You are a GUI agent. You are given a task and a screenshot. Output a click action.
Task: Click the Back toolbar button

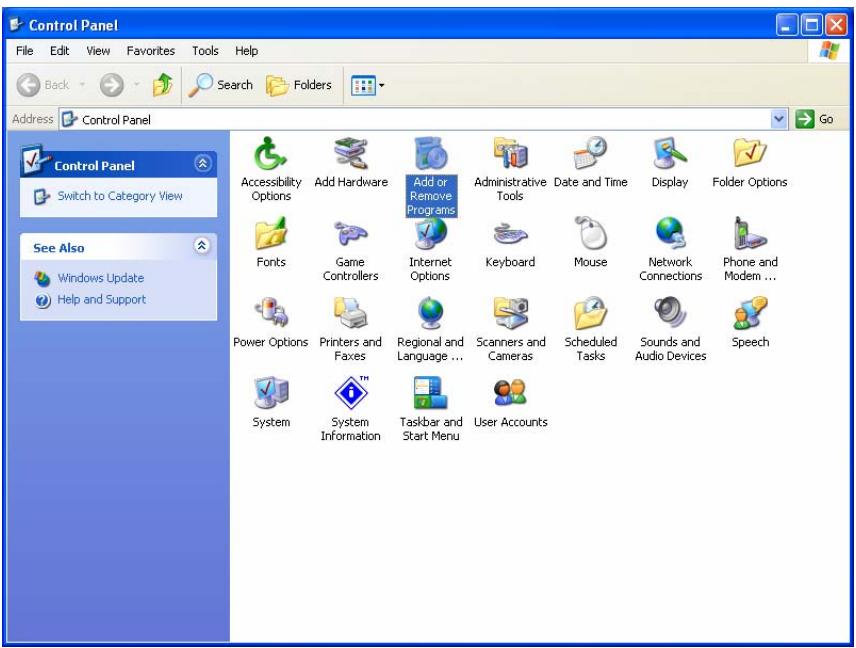pos(43,85)
